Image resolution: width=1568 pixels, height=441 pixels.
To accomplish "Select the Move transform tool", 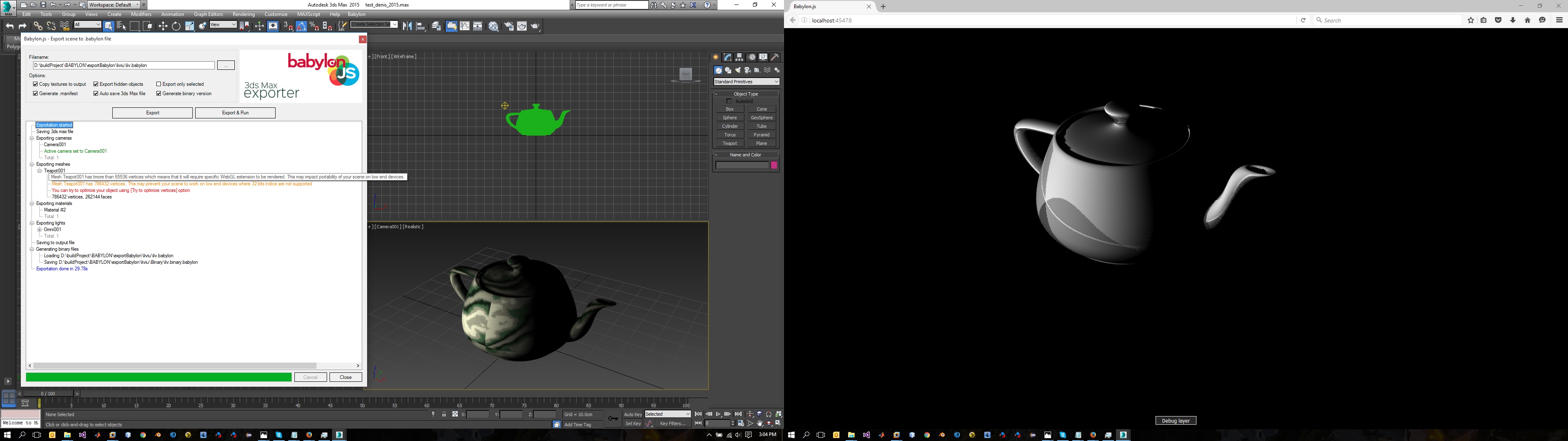I will (163, 26).
